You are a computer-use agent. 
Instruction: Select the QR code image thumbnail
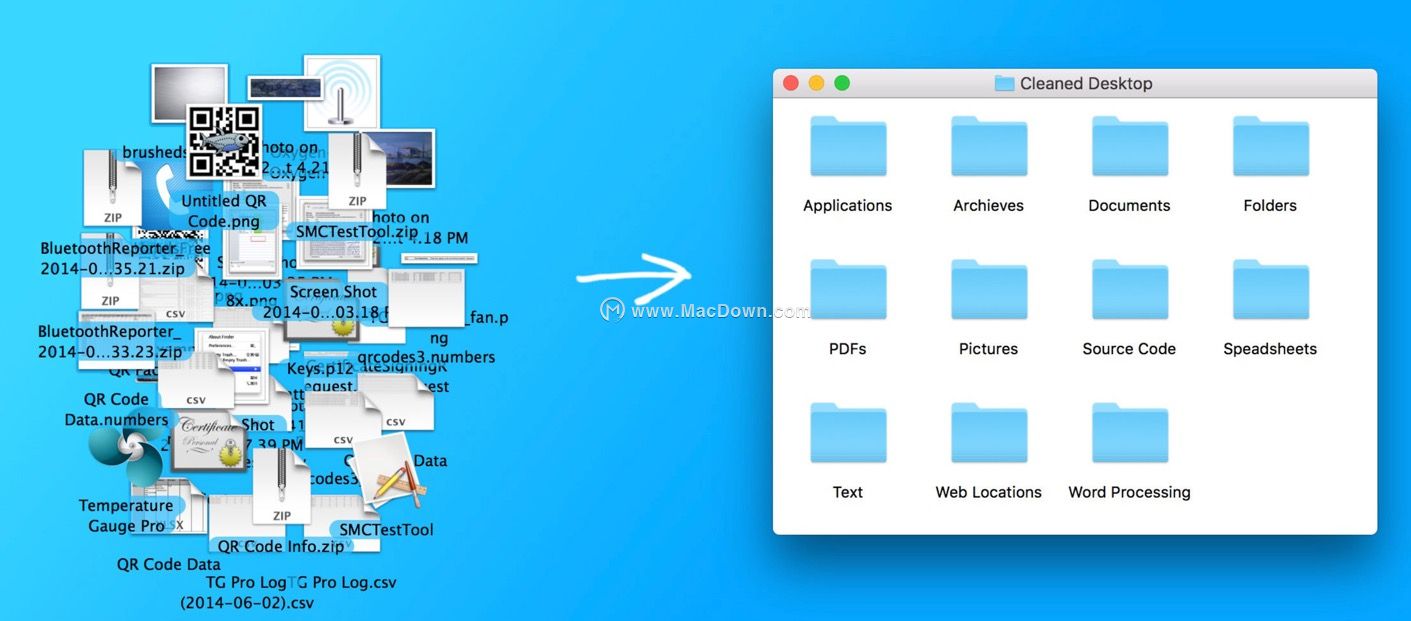(x=223, y=142)
